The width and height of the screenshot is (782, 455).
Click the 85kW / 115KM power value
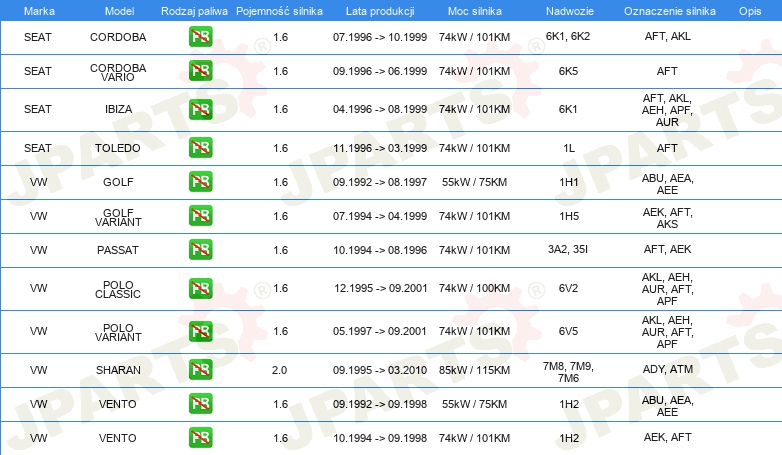click(x=474, y=370)
